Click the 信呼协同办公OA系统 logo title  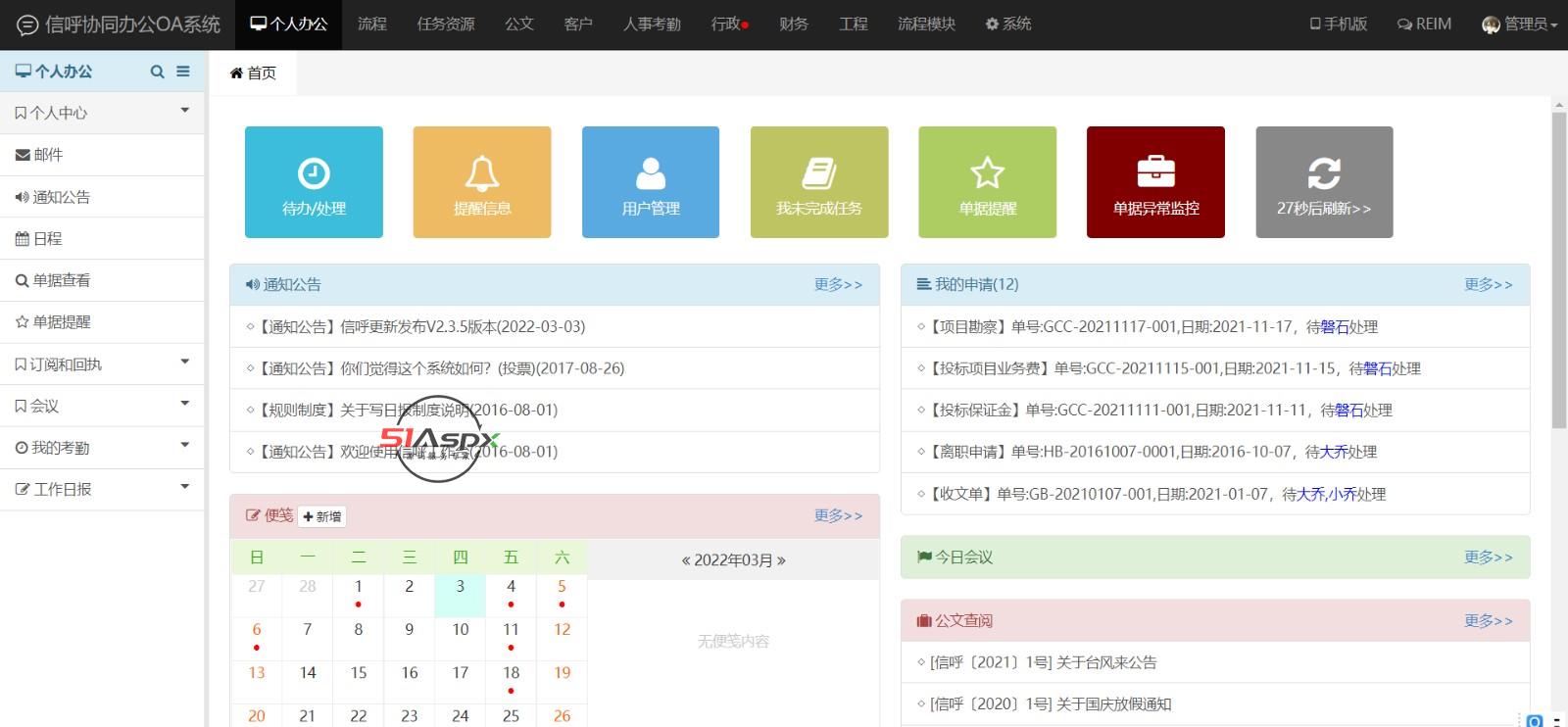120,24
